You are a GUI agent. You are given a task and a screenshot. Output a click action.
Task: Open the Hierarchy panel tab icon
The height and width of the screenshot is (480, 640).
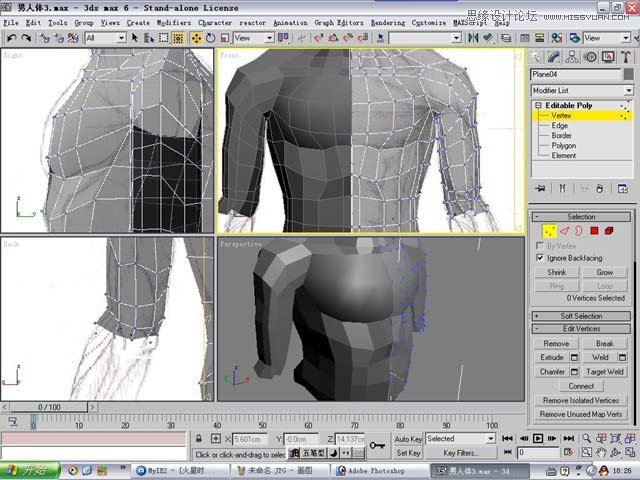point(572,57)
